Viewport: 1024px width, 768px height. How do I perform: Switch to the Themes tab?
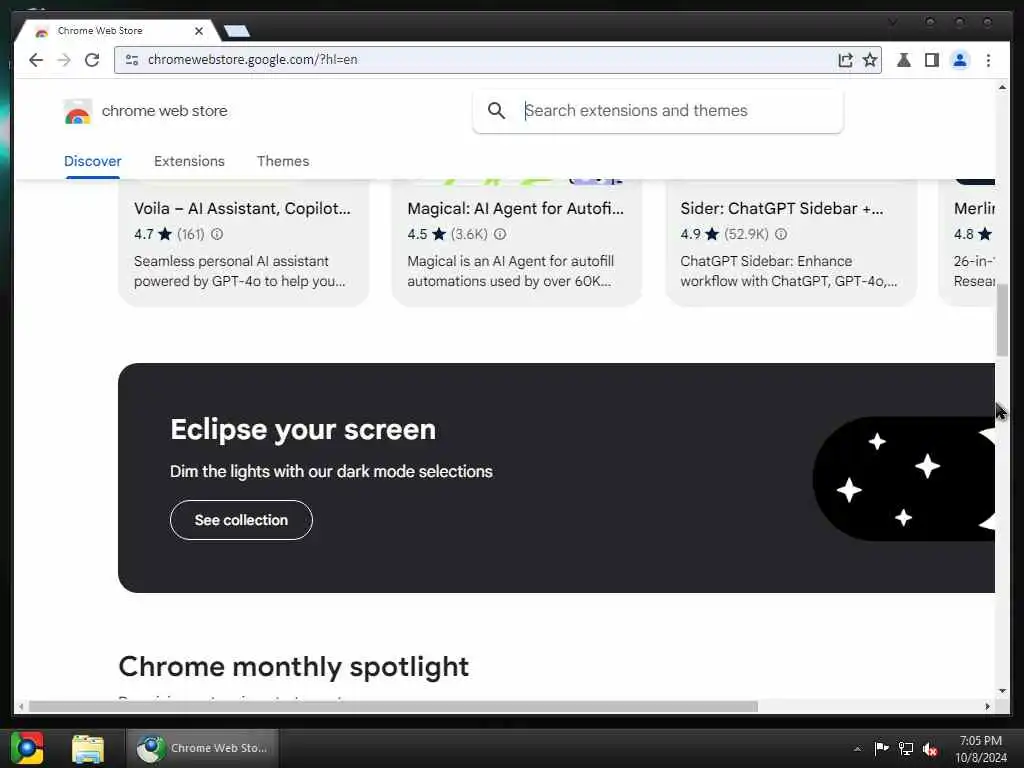[x=283, y=161]
